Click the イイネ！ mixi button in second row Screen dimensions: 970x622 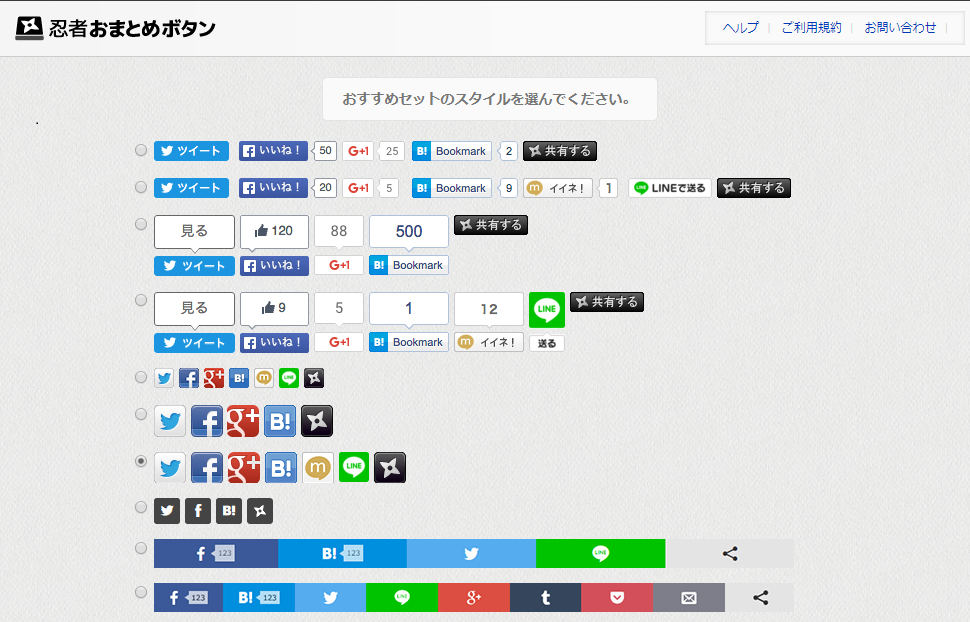point(558,188)
